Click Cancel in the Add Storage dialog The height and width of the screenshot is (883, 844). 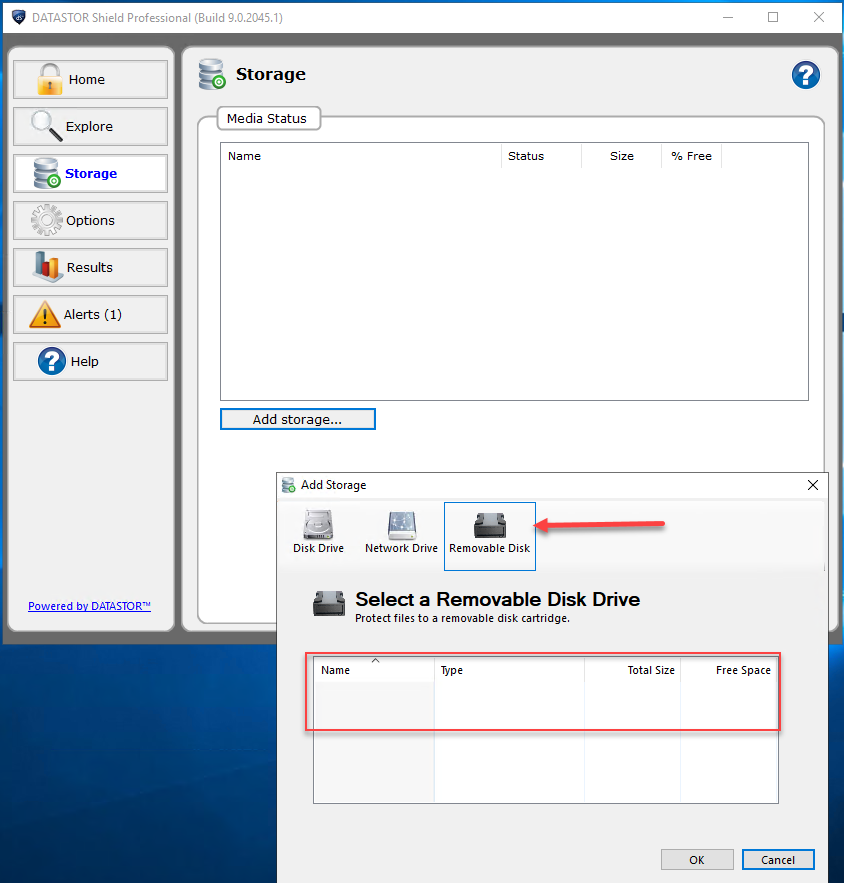[x=778, y=860]
